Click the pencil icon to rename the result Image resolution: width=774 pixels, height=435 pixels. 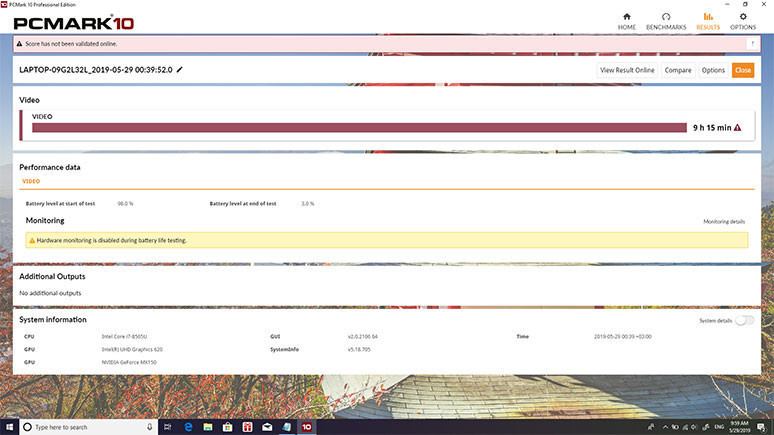click(180, 70)
